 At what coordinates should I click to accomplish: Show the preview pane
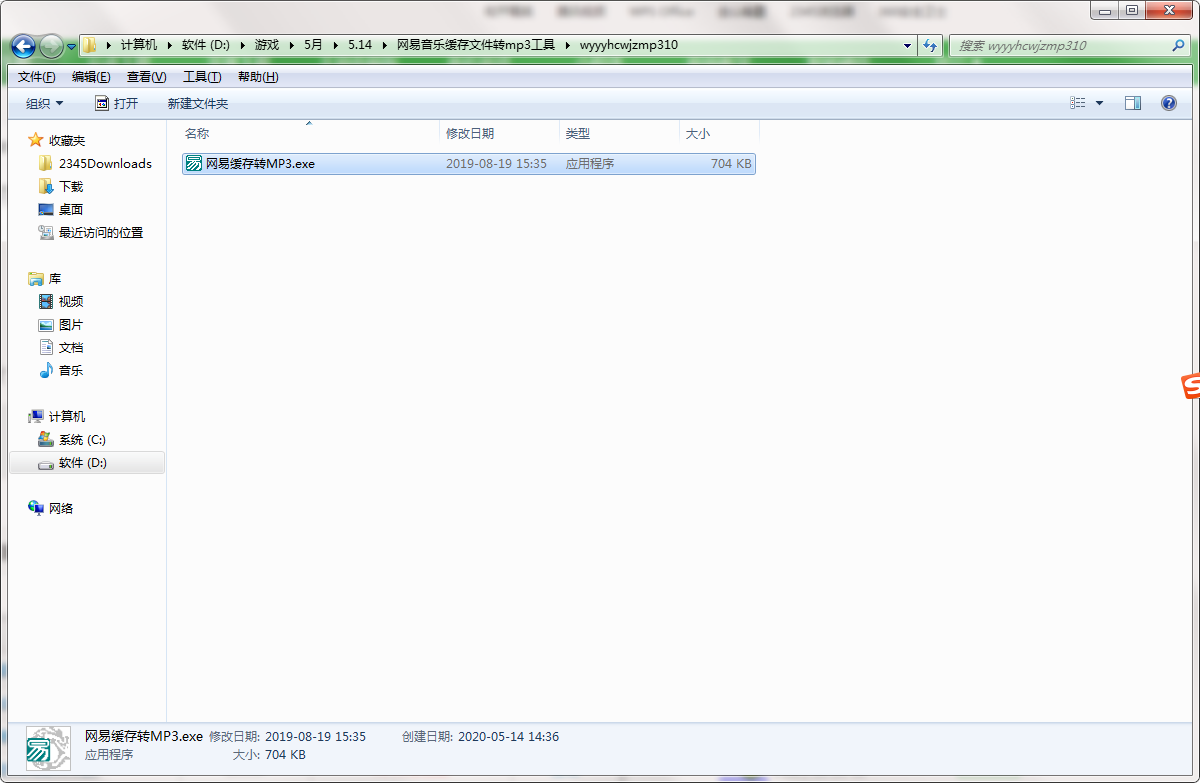(1133, 103)
